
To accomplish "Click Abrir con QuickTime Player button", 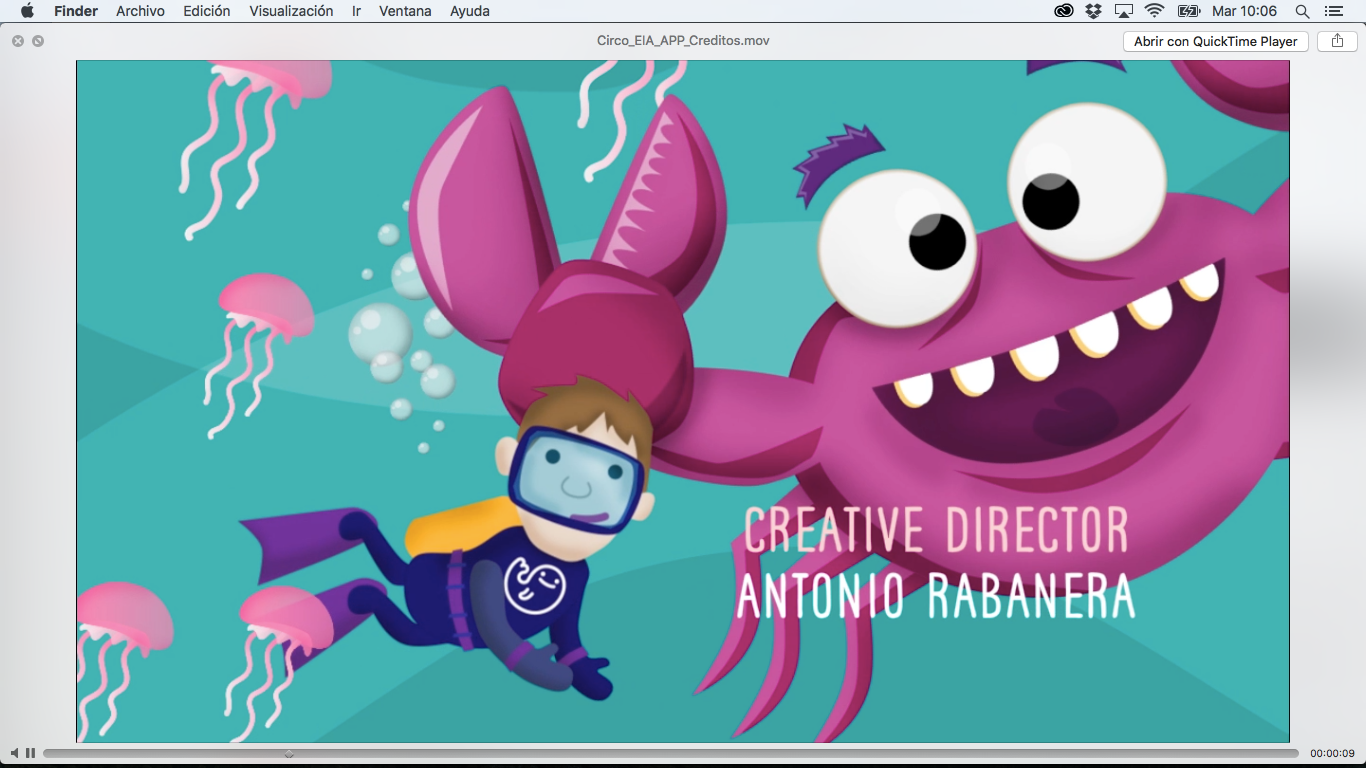I will coord(1215,41).
